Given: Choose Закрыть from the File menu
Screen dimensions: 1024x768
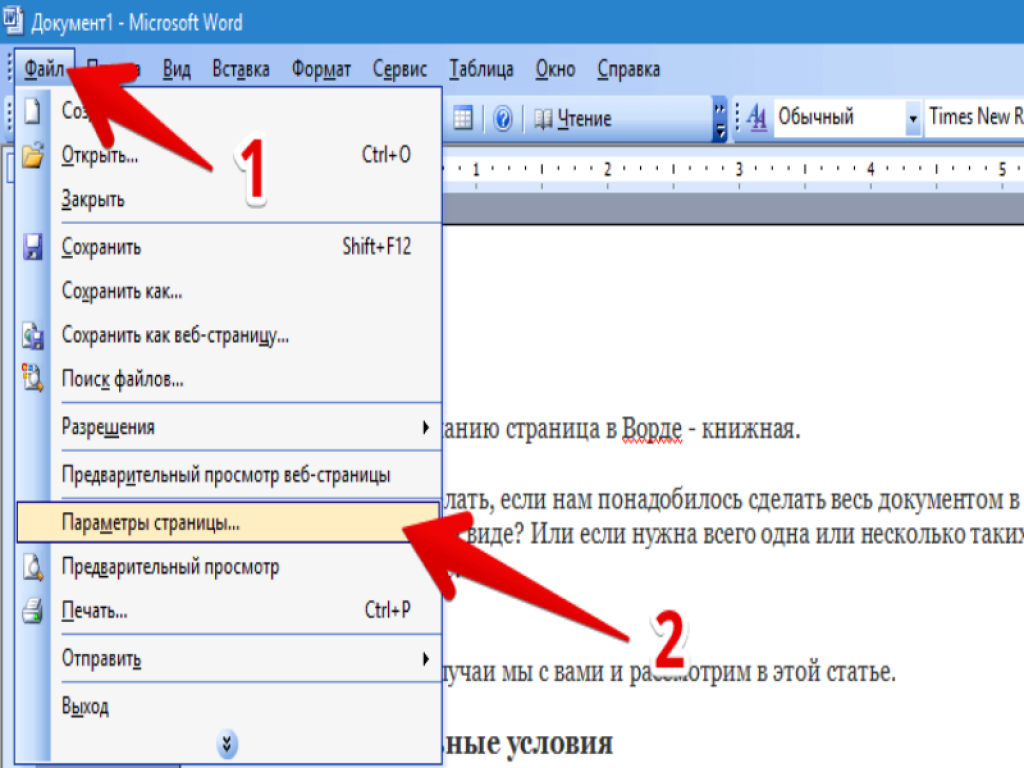Looking at the screenshot, I should click(229, 199).
